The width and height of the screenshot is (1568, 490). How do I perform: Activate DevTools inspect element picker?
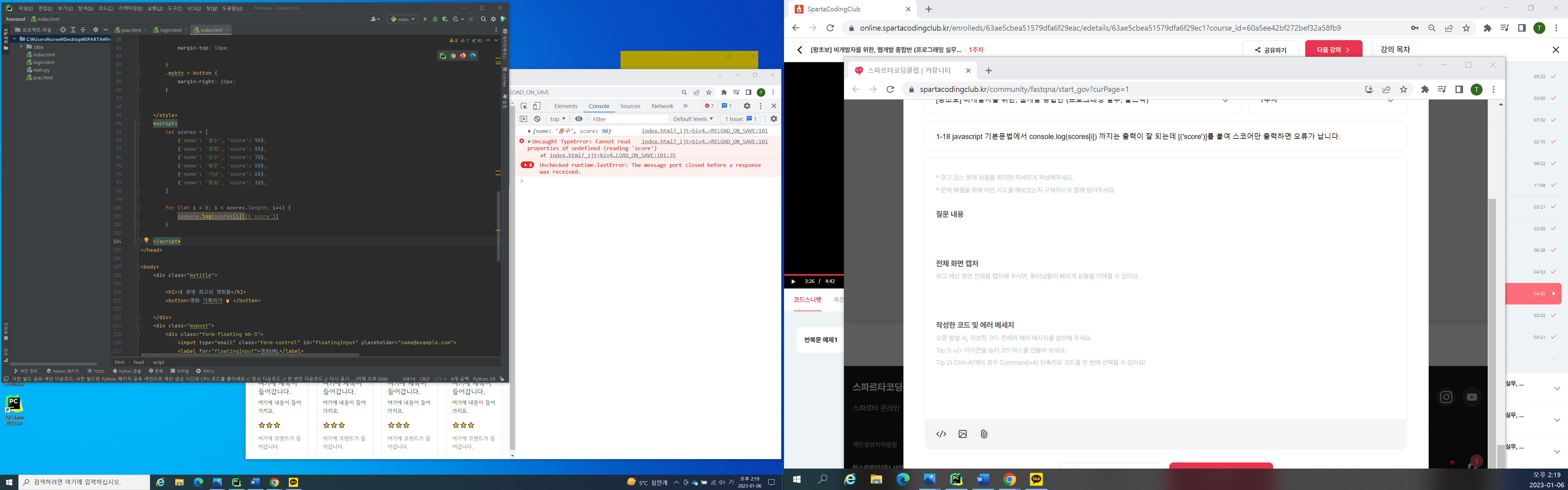[x=523, y=106]
